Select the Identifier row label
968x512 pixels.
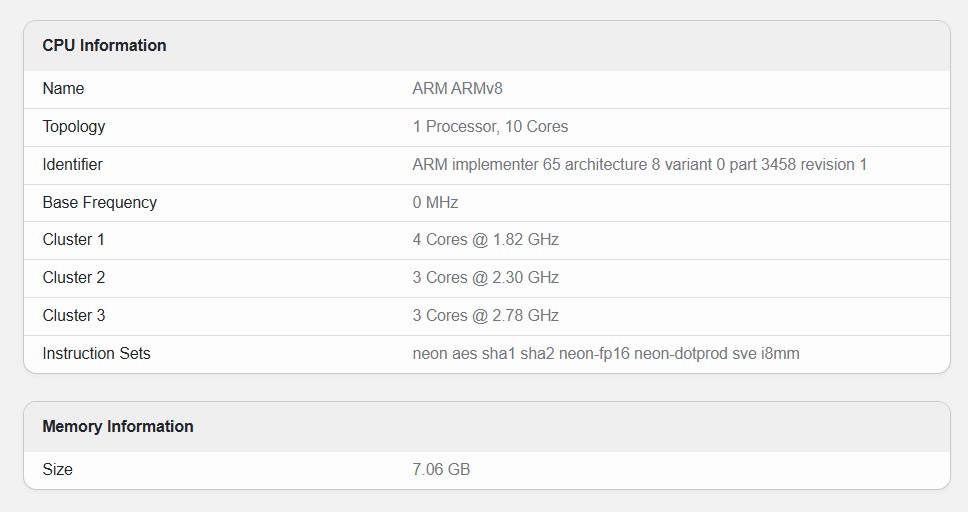pyautogui.click(x=72, y=165)
